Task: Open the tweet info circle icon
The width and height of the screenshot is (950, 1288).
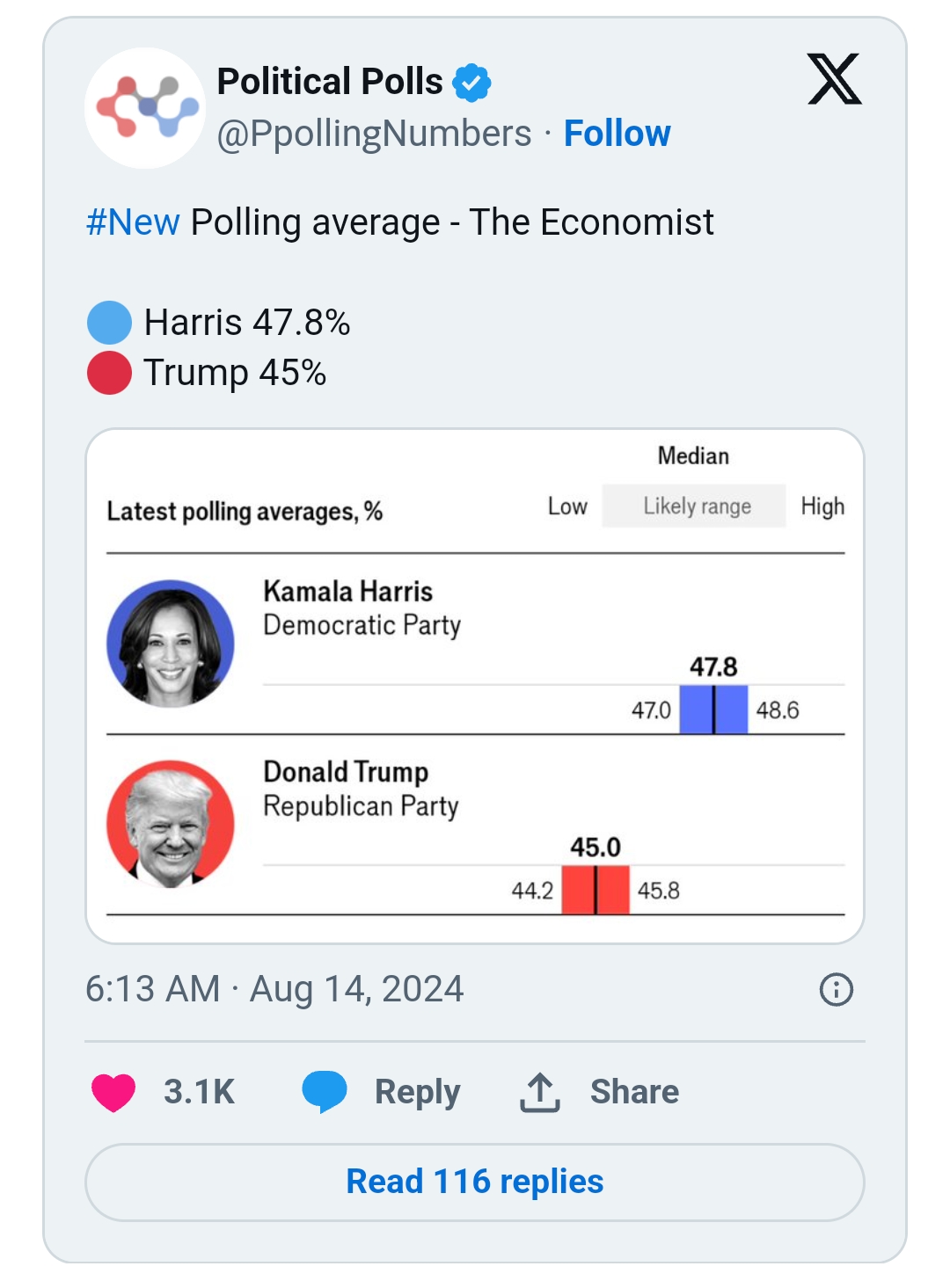Action: (836, 990)
